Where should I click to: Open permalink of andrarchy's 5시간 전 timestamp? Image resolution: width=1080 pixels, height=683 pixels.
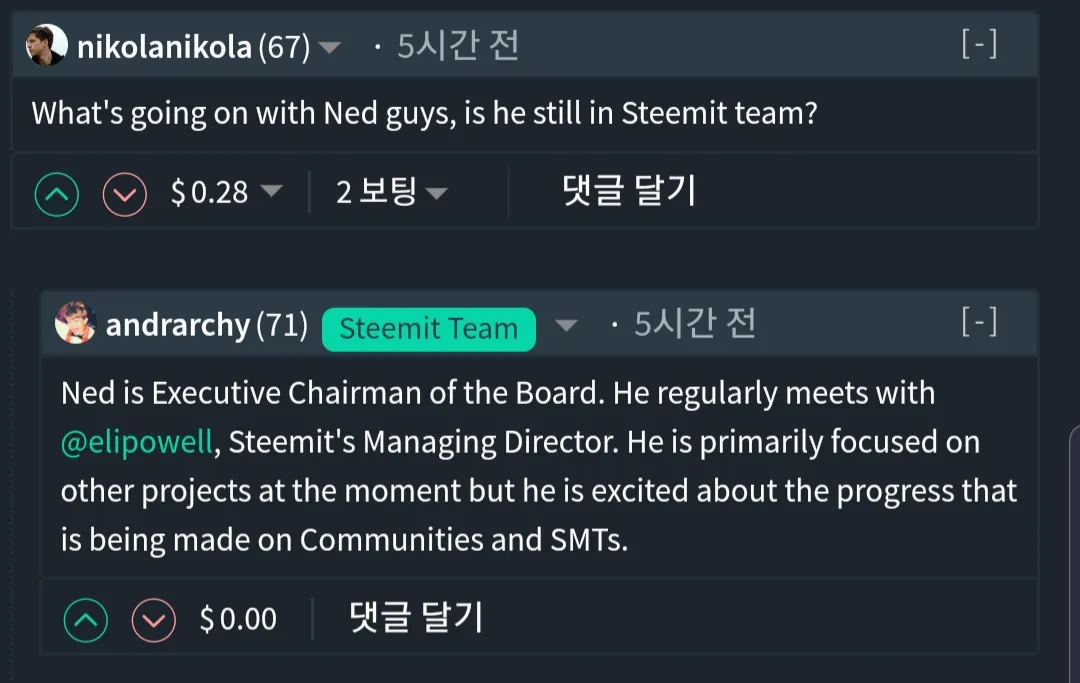point(695,324)
